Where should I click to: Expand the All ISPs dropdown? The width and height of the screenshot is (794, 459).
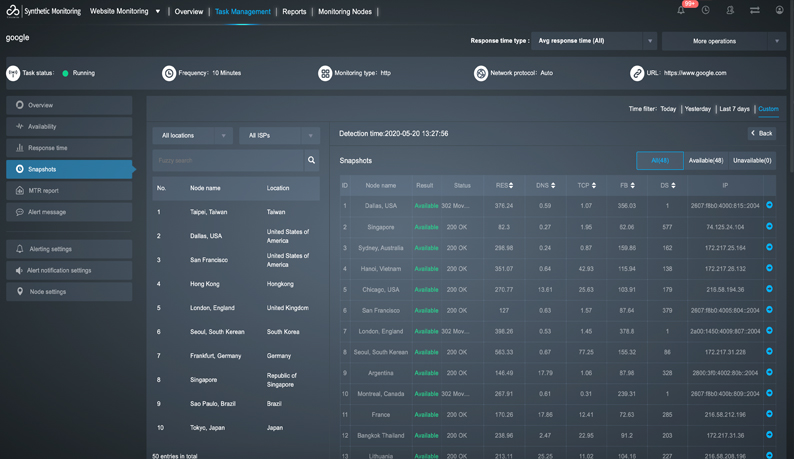click(279, 135)
